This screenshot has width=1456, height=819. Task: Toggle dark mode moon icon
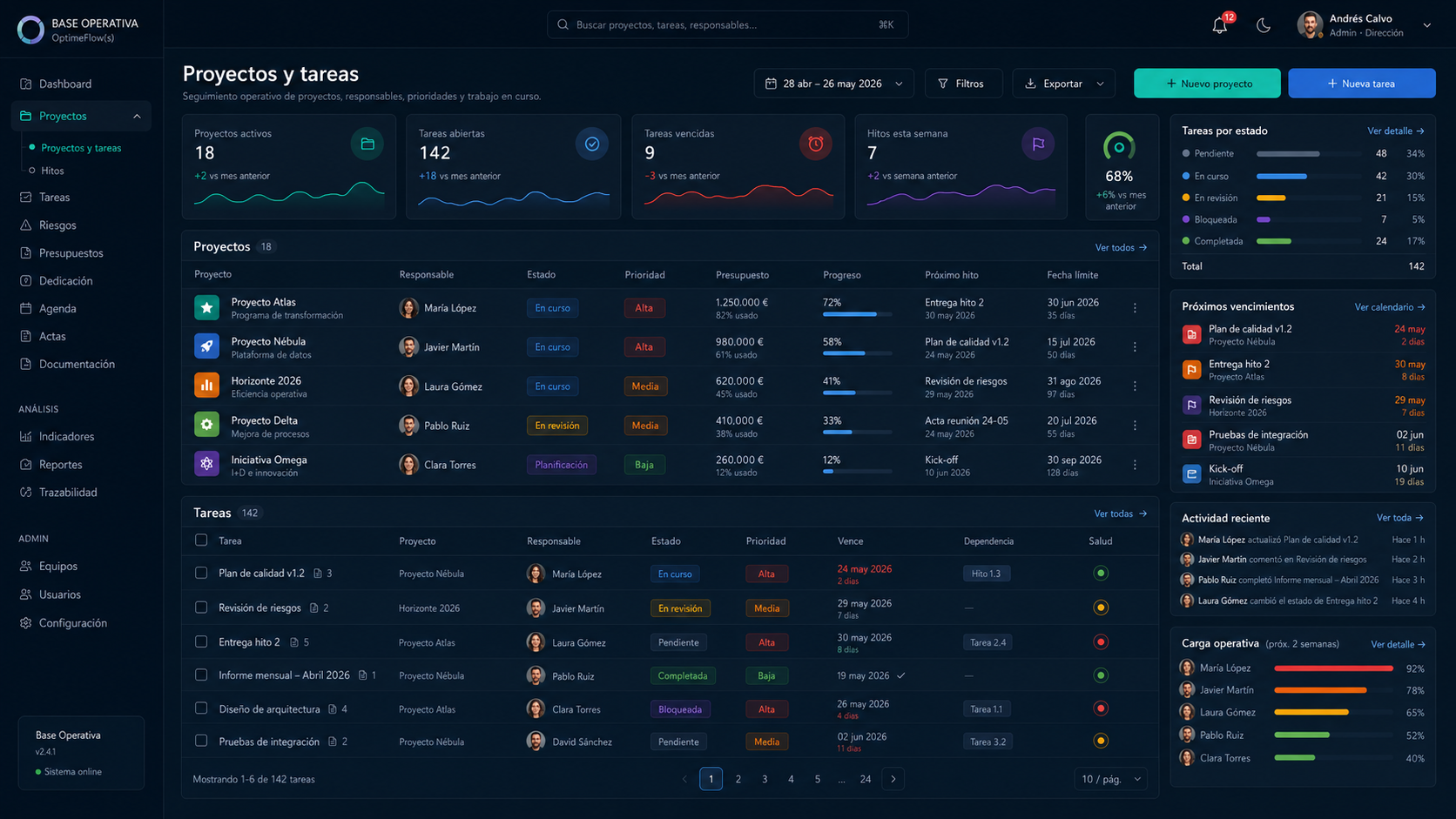[x=1263, y=25]
